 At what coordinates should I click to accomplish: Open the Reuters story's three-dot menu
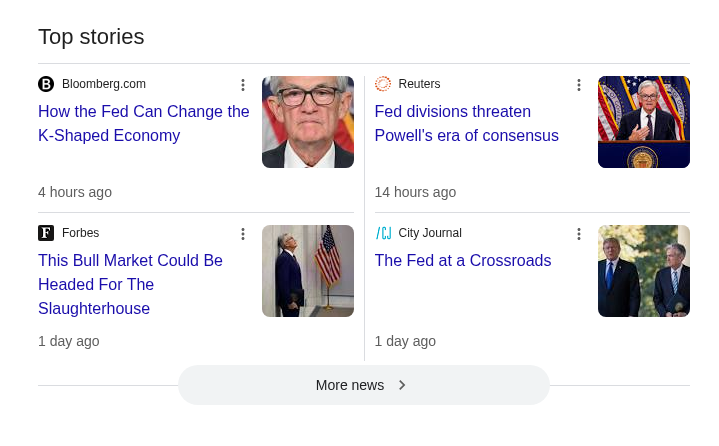coord(578,85)
